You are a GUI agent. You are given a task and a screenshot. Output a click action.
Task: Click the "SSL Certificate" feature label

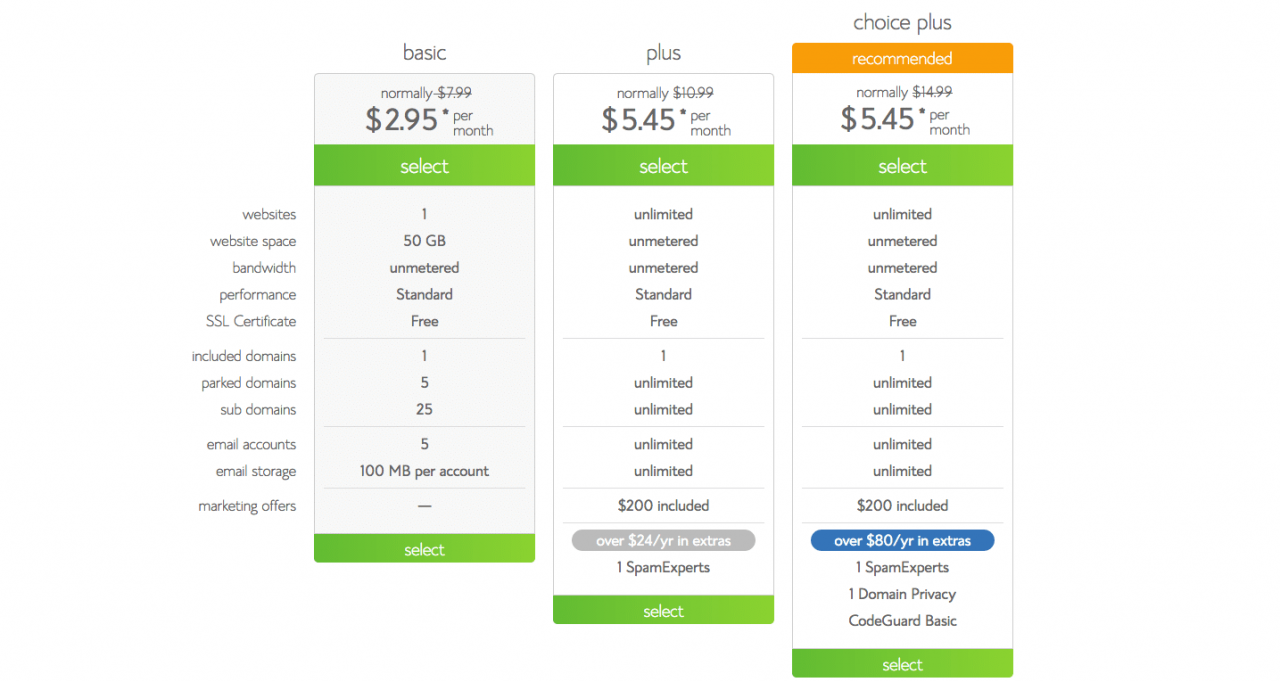pyautogui.click(x=251, y=321)
